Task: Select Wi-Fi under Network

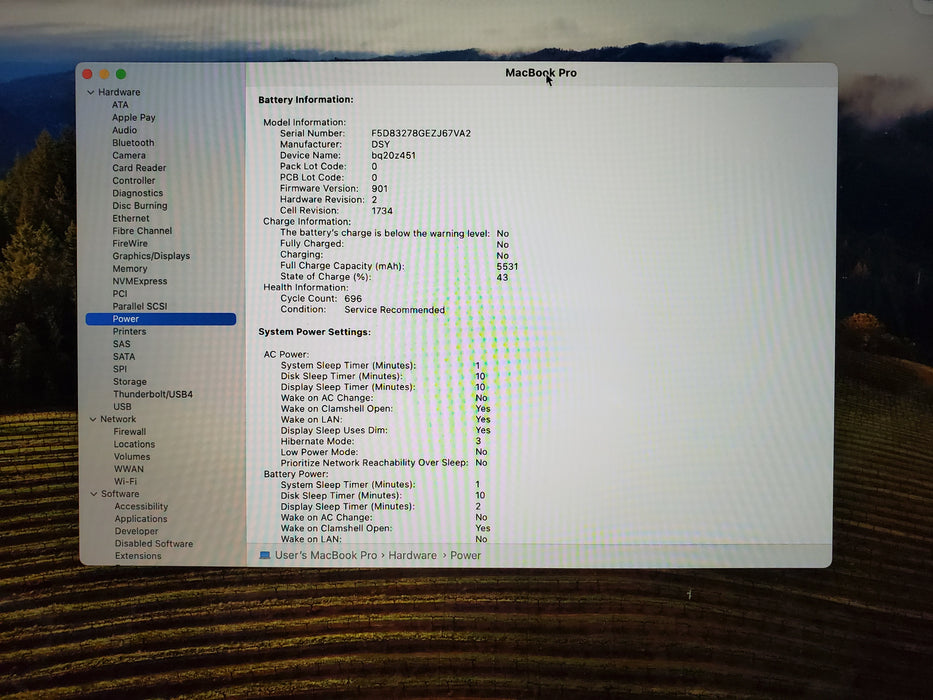Action: [x=126, y=481]
